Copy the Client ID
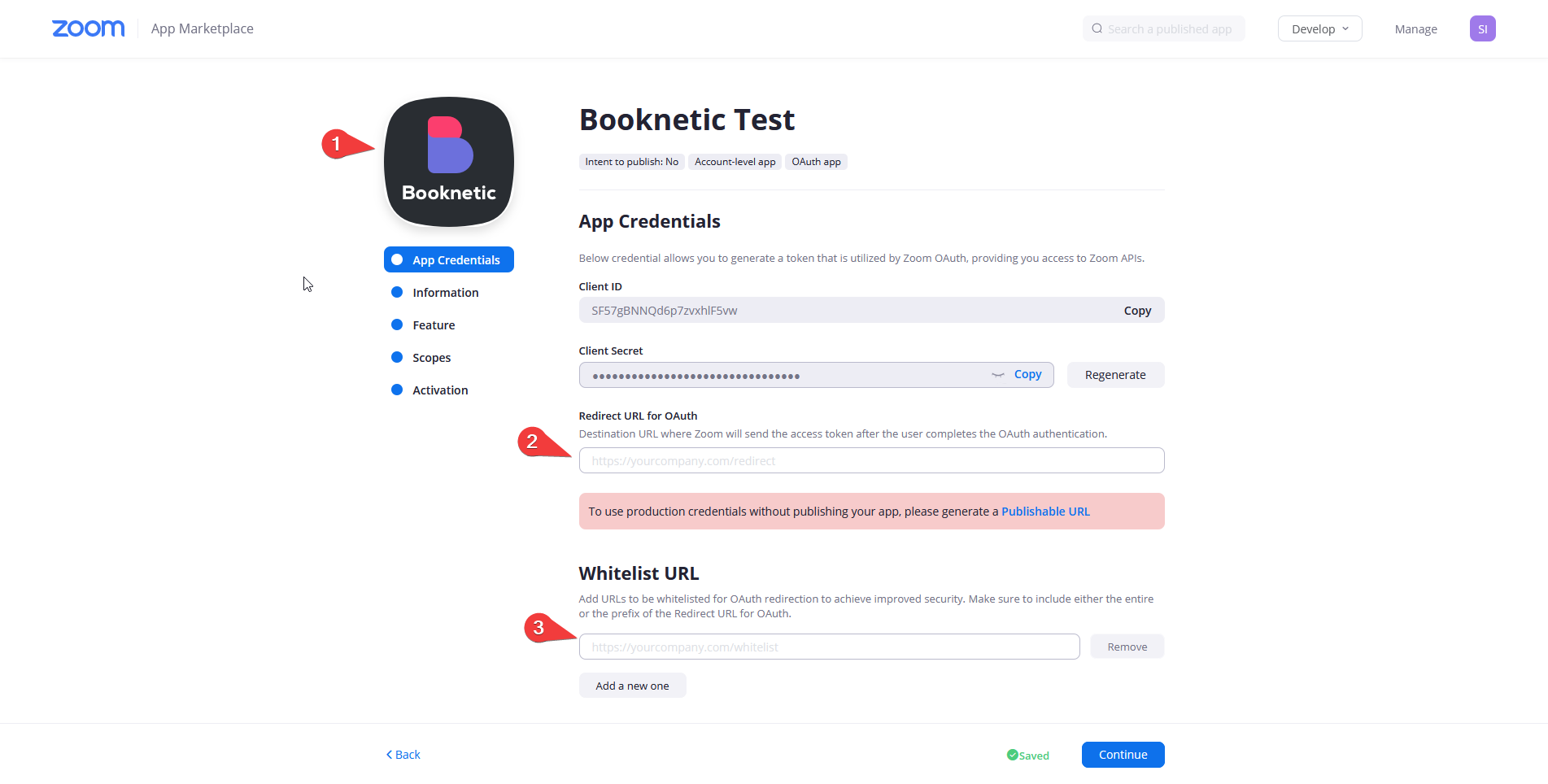The width and height of the screenshot is (1548, 784). 1137,311
